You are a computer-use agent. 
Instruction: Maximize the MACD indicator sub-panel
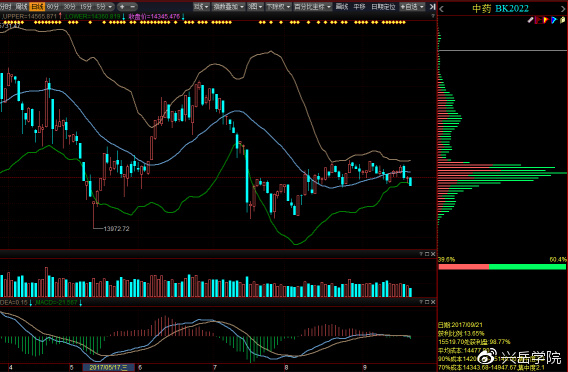pyautogui.click(x=427, y=302)
